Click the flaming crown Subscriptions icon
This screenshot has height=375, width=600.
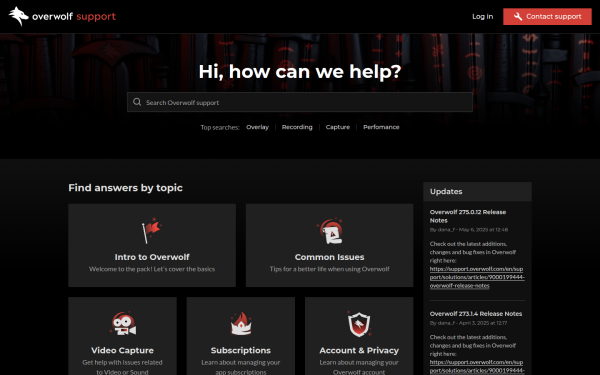[241, 324]
